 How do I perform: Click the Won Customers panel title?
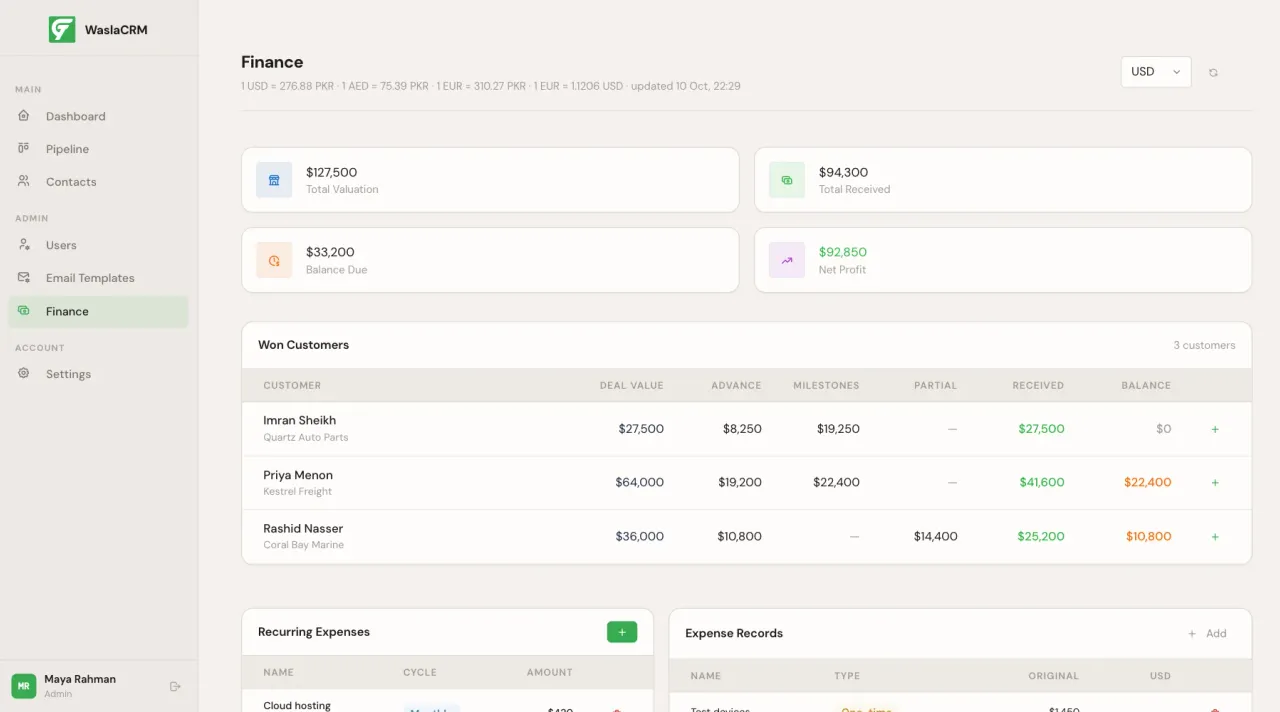(x=304, y=345)
